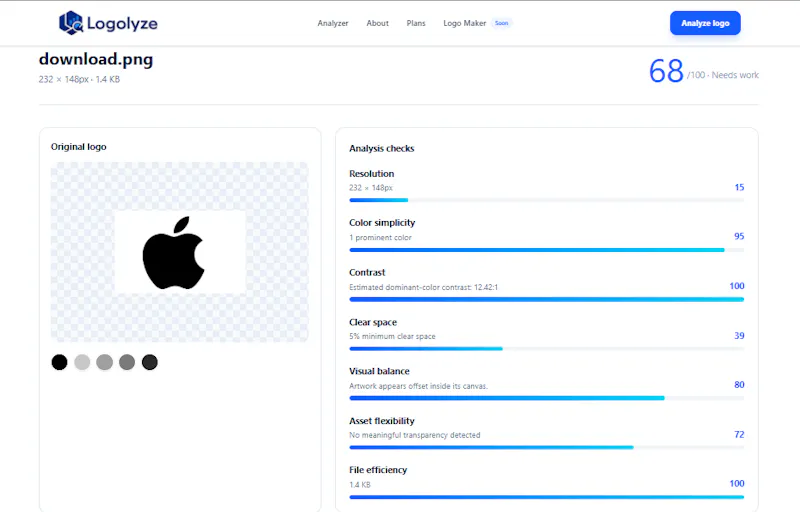Click the Soon badge beside Logo Maker

point(502,23)
